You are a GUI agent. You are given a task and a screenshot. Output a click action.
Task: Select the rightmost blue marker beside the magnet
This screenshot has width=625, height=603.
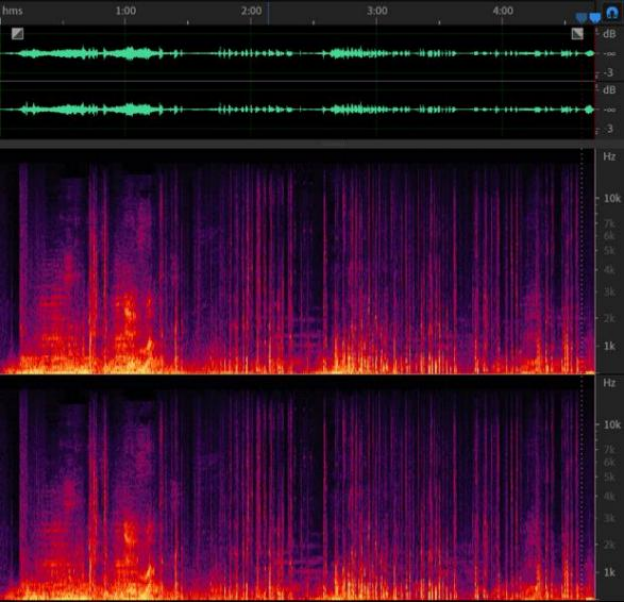click(x=596, y=18)
